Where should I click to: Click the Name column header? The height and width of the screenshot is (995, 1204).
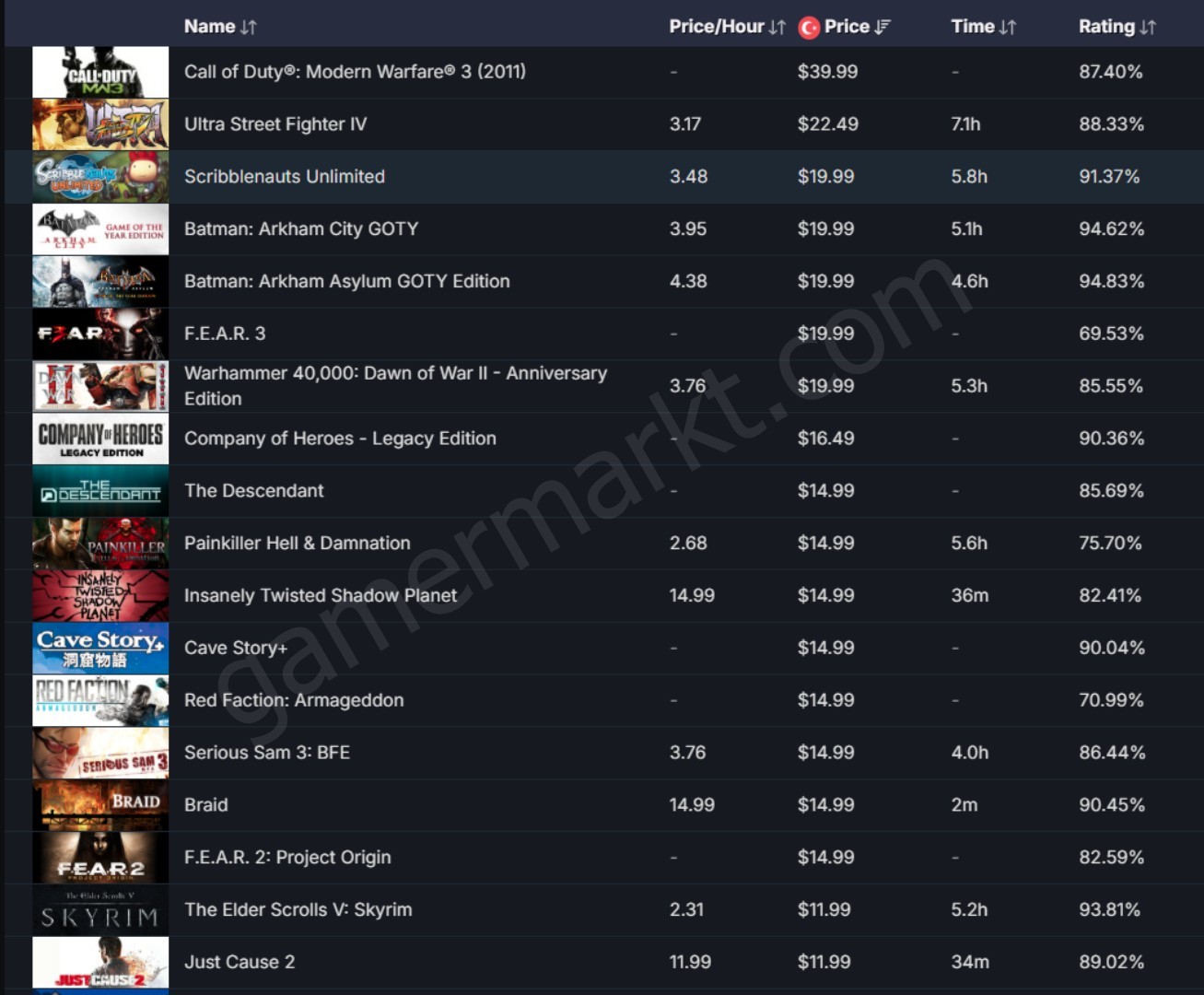(x=209, y=27)
